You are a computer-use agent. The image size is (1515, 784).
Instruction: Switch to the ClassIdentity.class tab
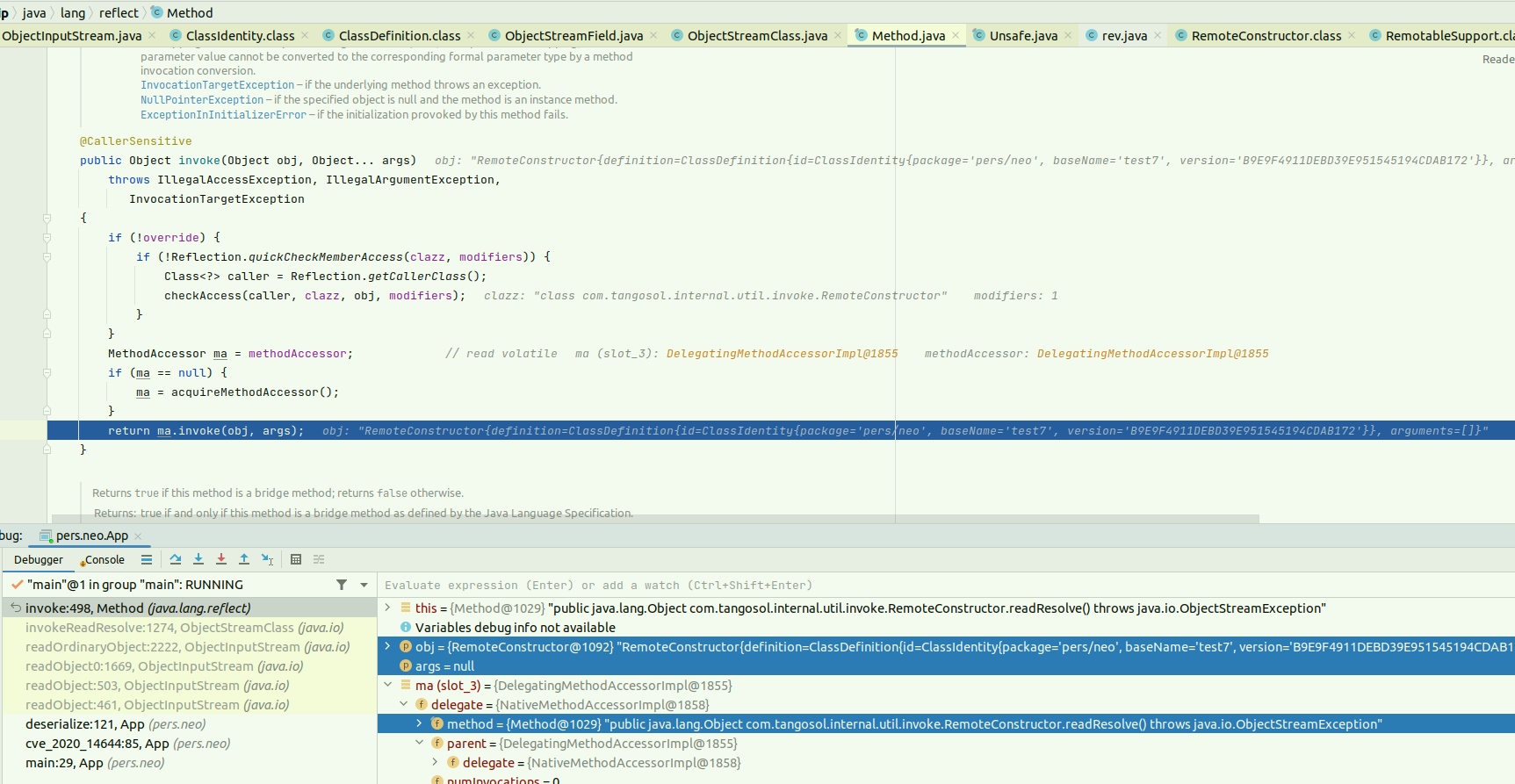pyautogui.click(x=240, y=35)
